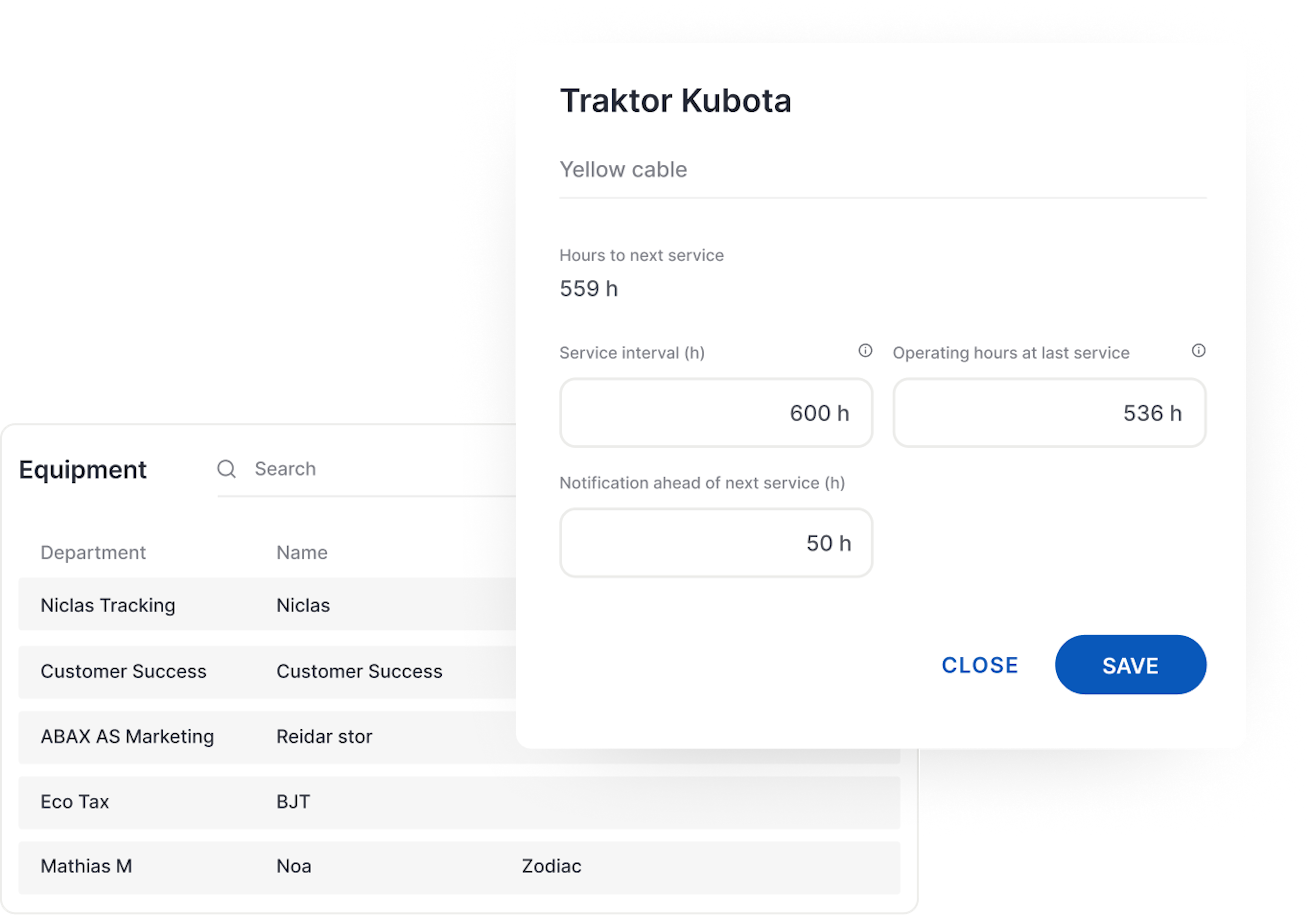Screen dimensions: 1312x915
Task: Select the Zodiac cell
Action: (x=551, y=867)
